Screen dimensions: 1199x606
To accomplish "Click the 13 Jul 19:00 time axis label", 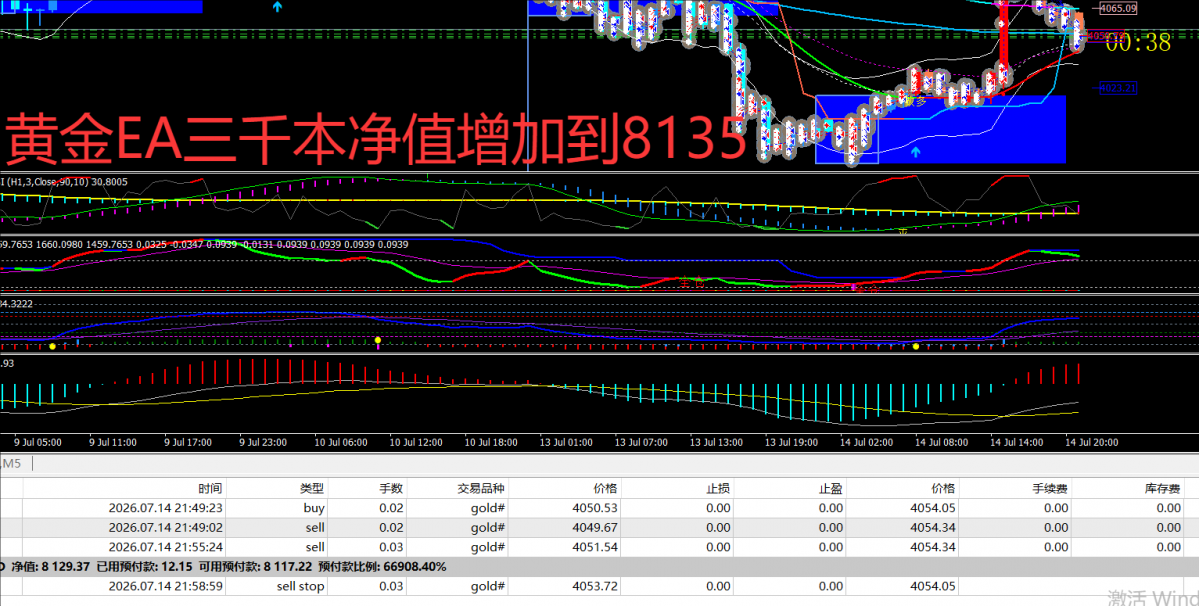I will click(x=791, y=442).
